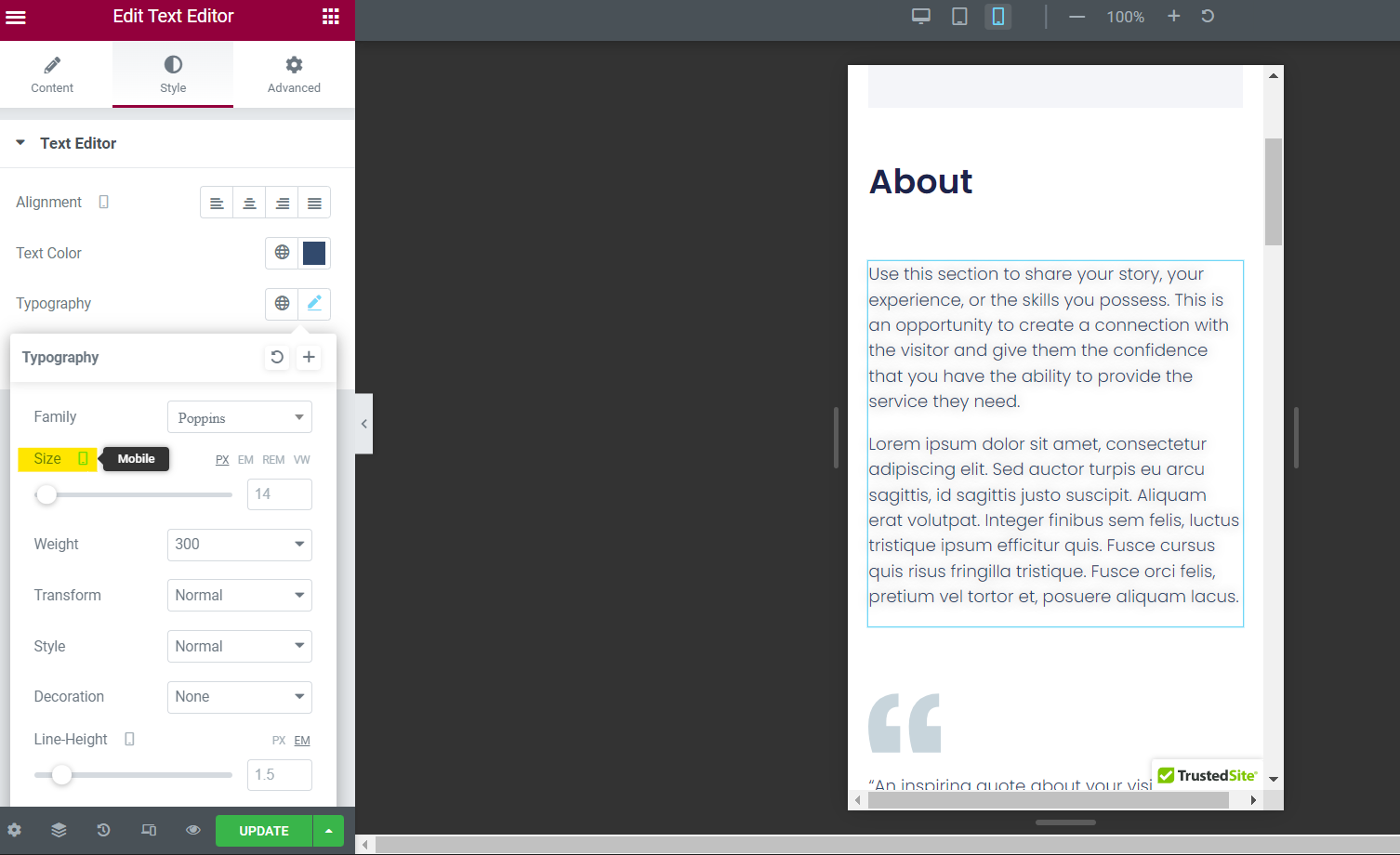Click the Line-Height value input field

coord(279,774)
